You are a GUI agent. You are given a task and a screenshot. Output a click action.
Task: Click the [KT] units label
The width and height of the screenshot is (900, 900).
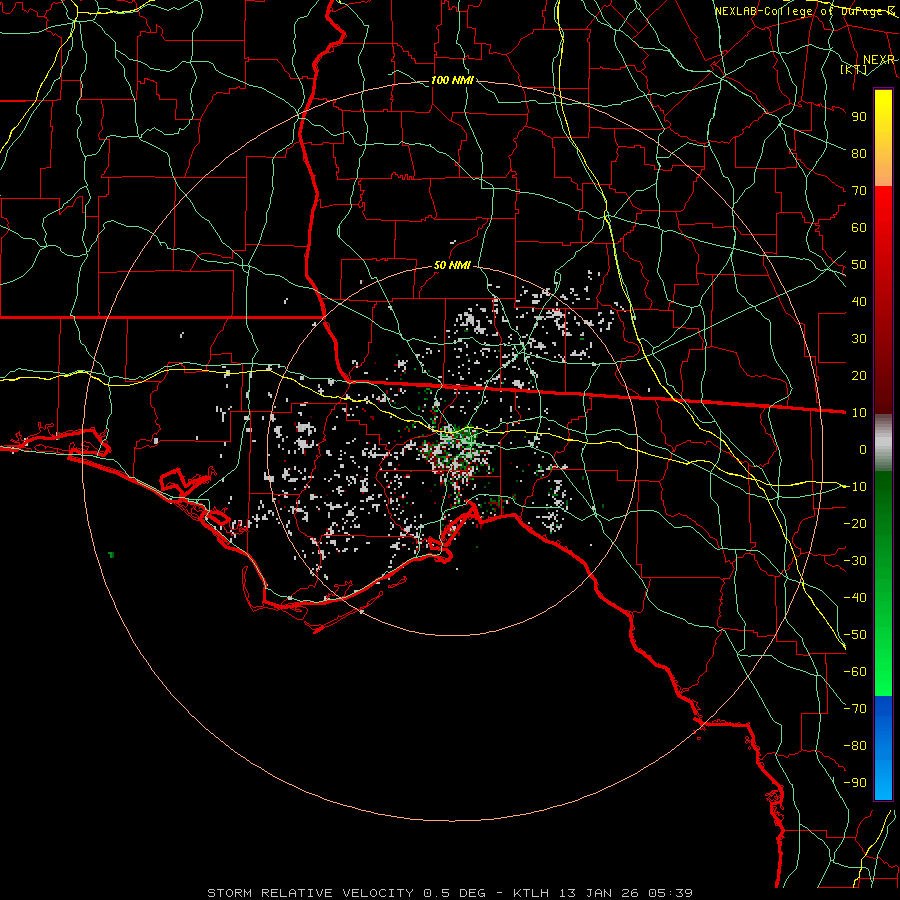[x=854, y=69]
